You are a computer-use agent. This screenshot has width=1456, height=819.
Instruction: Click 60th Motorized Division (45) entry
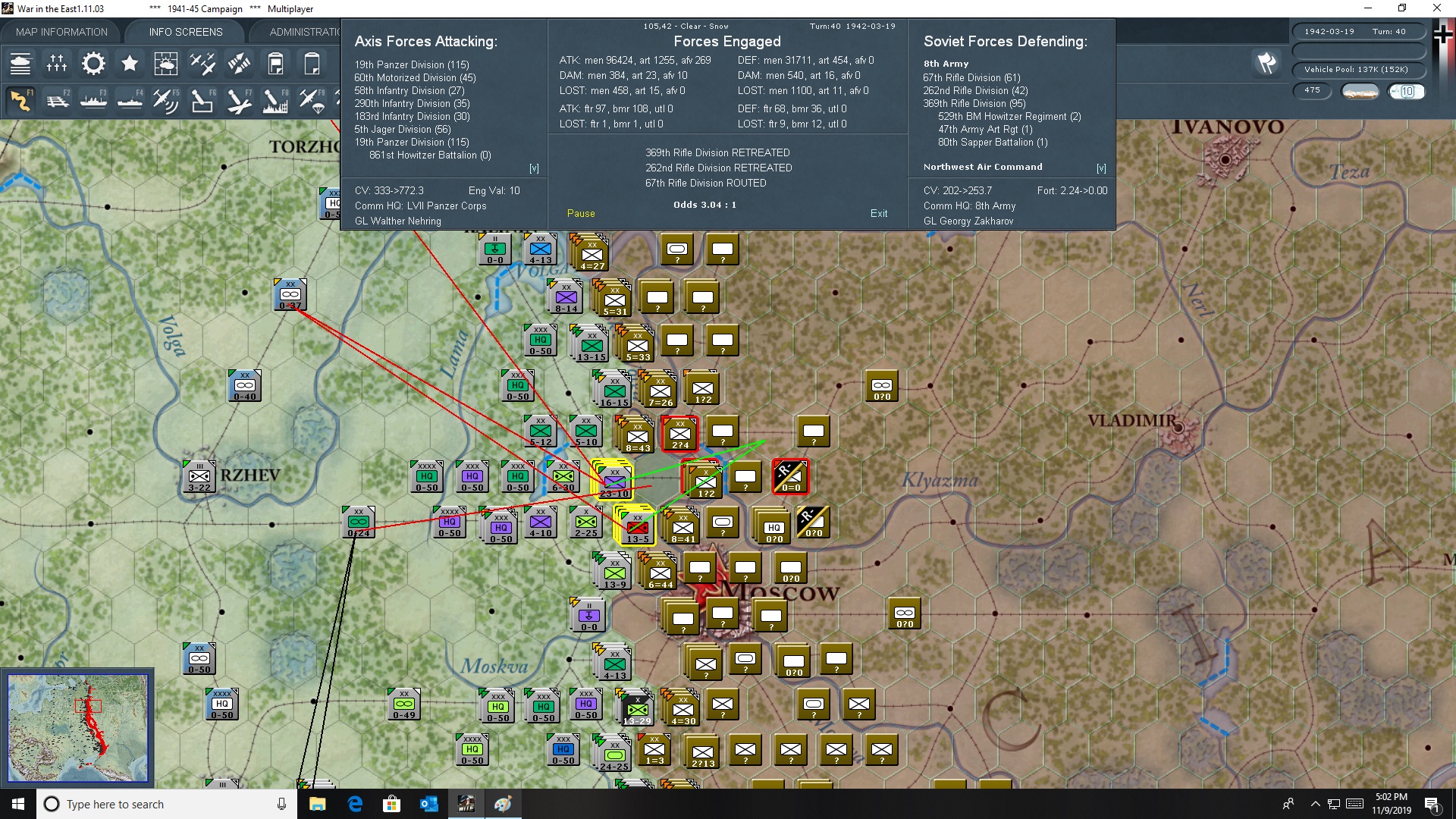415,77
